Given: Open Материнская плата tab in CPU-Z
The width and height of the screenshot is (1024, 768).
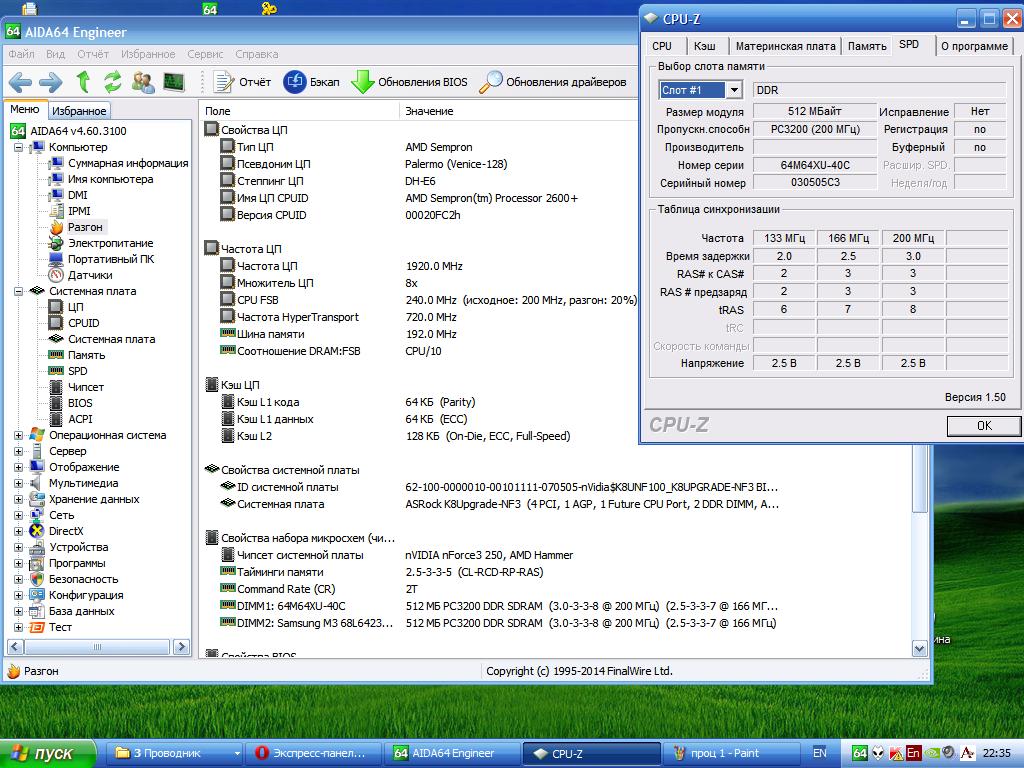Looking at the screenshot, I should click(x=785, y=46).
